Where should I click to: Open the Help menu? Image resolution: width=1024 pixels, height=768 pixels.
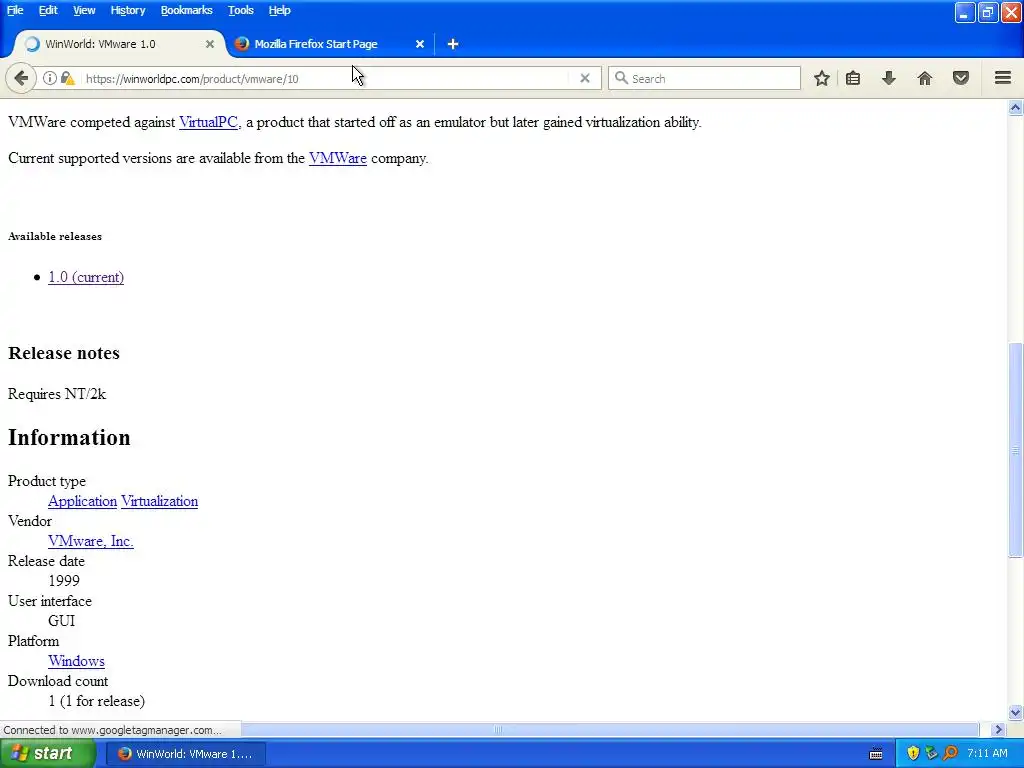pos(280,10)
